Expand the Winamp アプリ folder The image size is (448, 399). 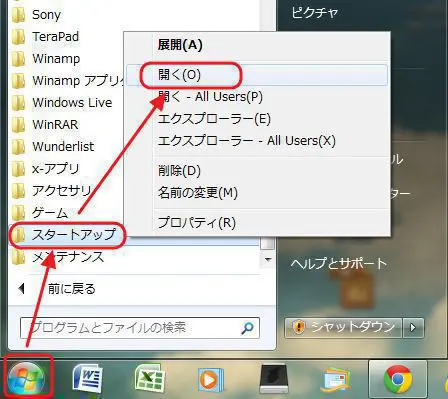[x=67, y=81]
